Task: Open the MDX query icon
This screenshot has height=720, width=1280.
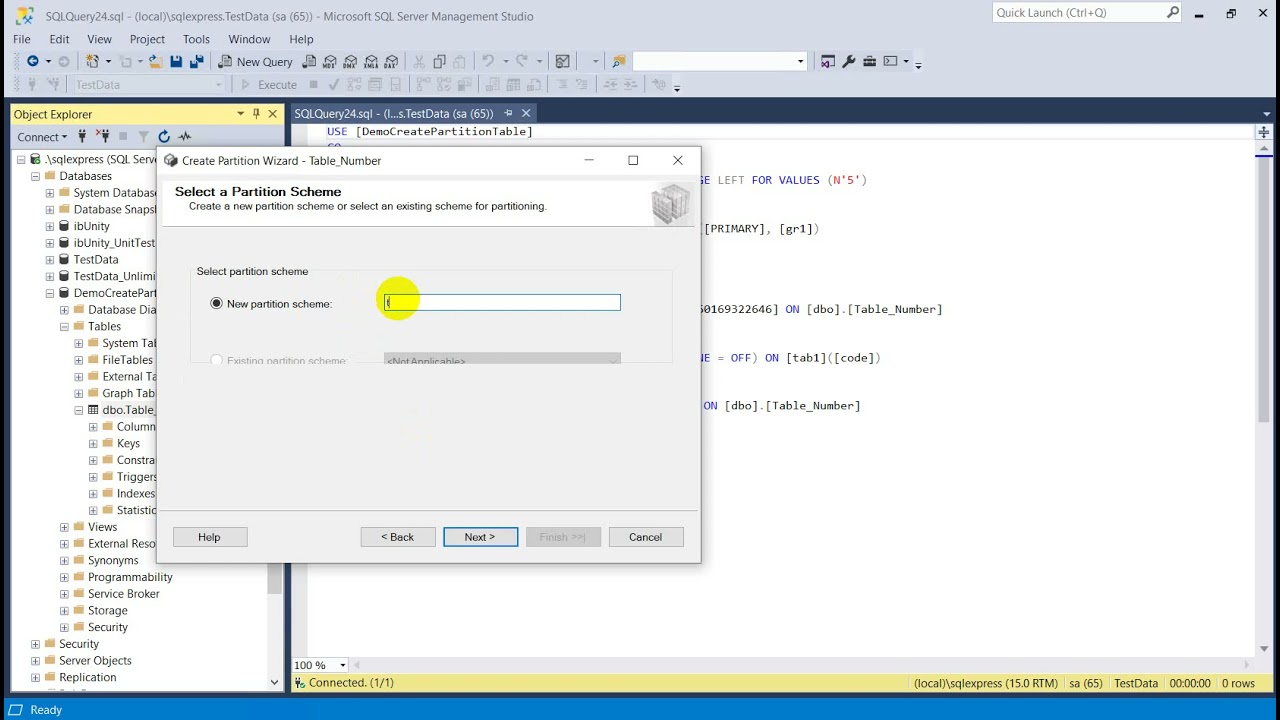Action: [x=330, y=62]
